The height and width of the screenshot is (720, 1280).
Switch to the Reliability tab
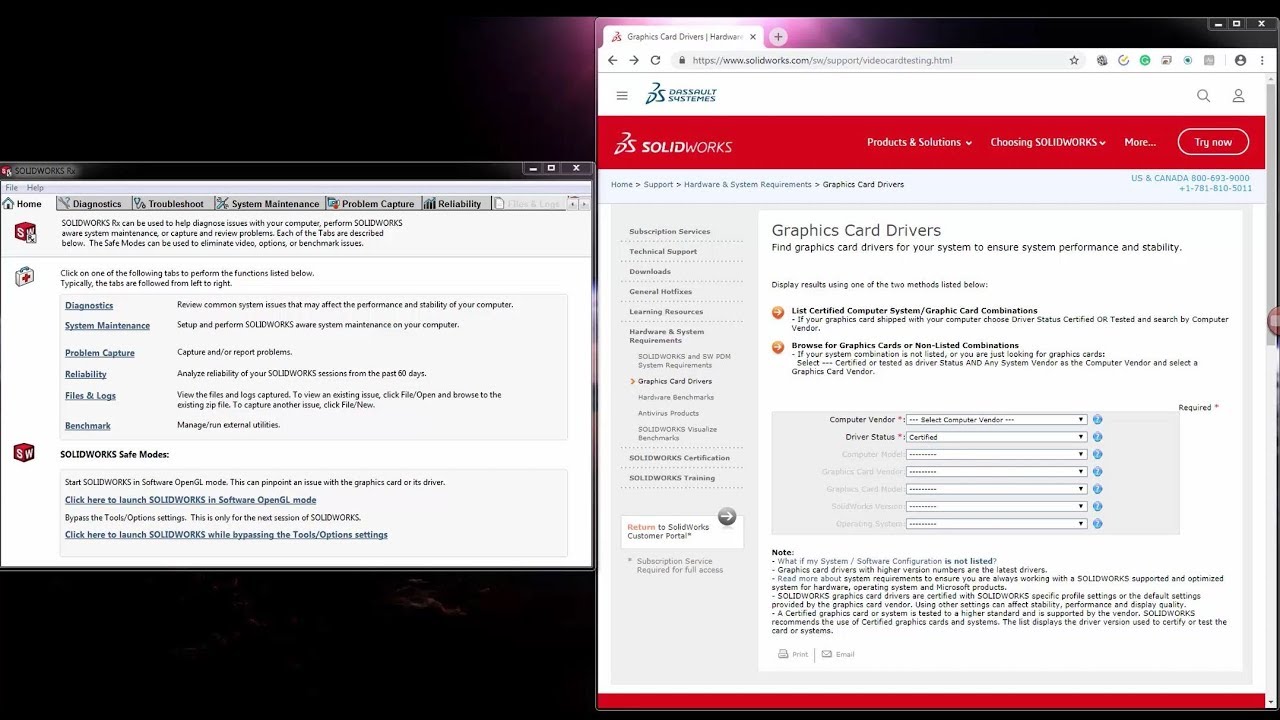452,203
